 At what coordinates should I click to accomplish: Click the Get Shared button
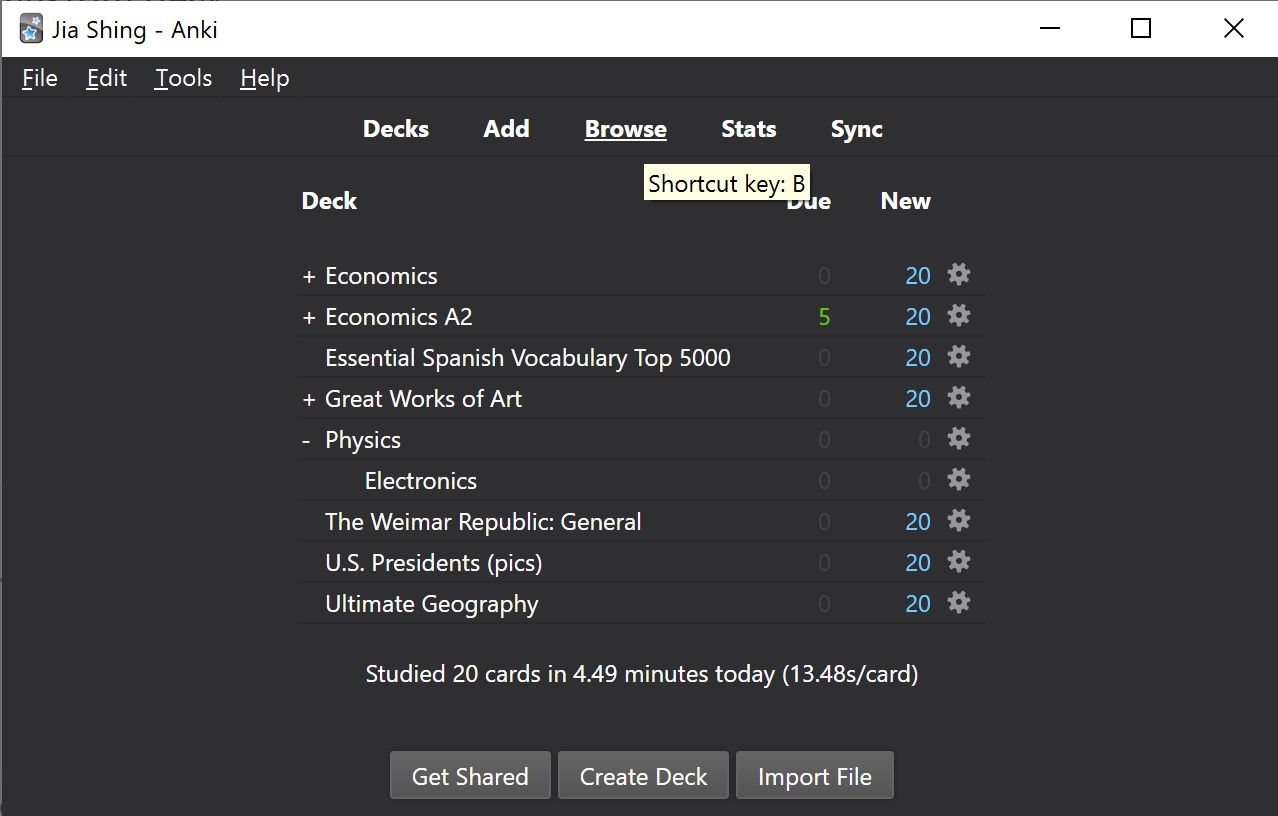click(470, 776)
